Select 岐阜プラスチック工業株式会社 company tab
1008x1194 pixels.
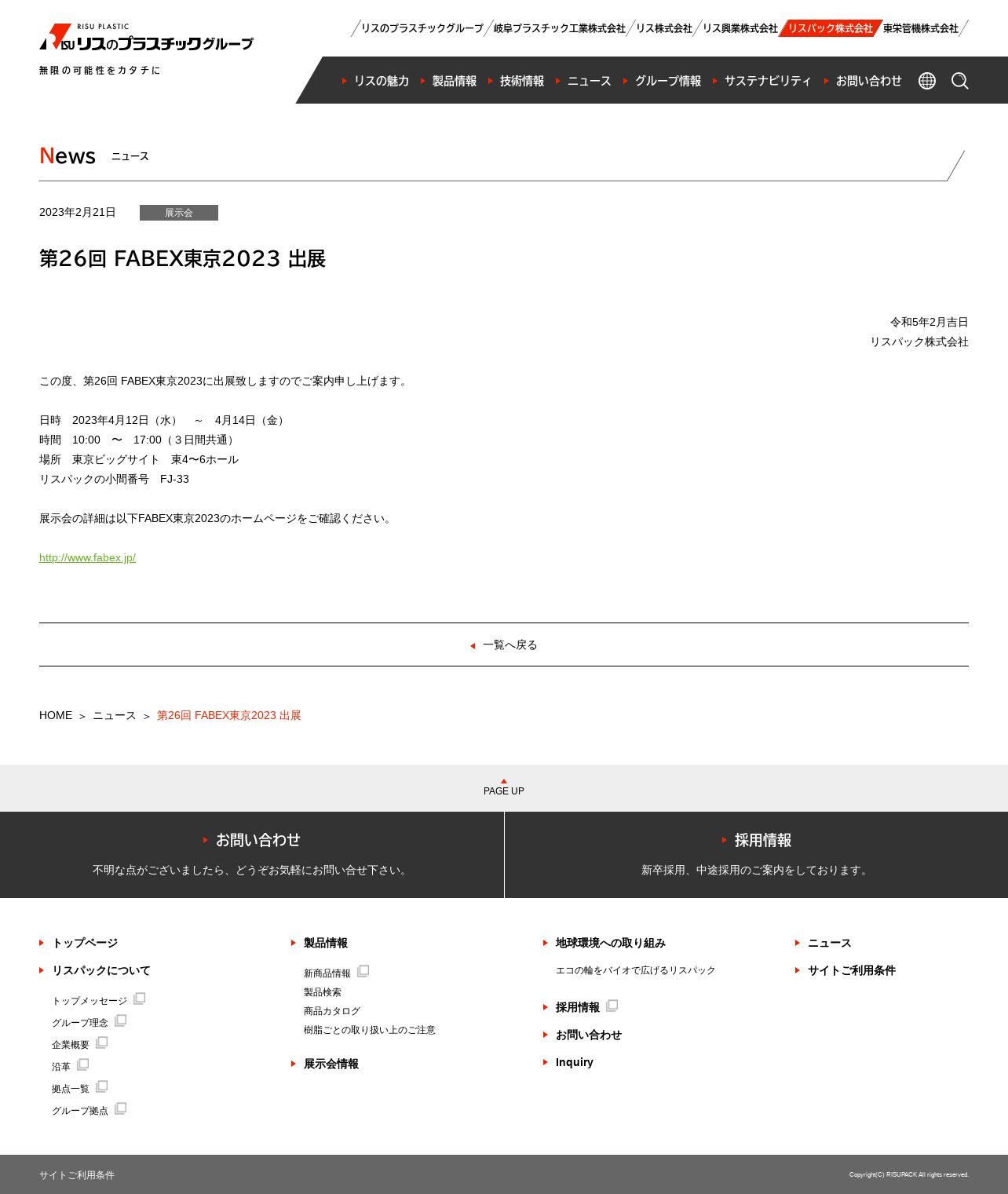coord(560,28)
